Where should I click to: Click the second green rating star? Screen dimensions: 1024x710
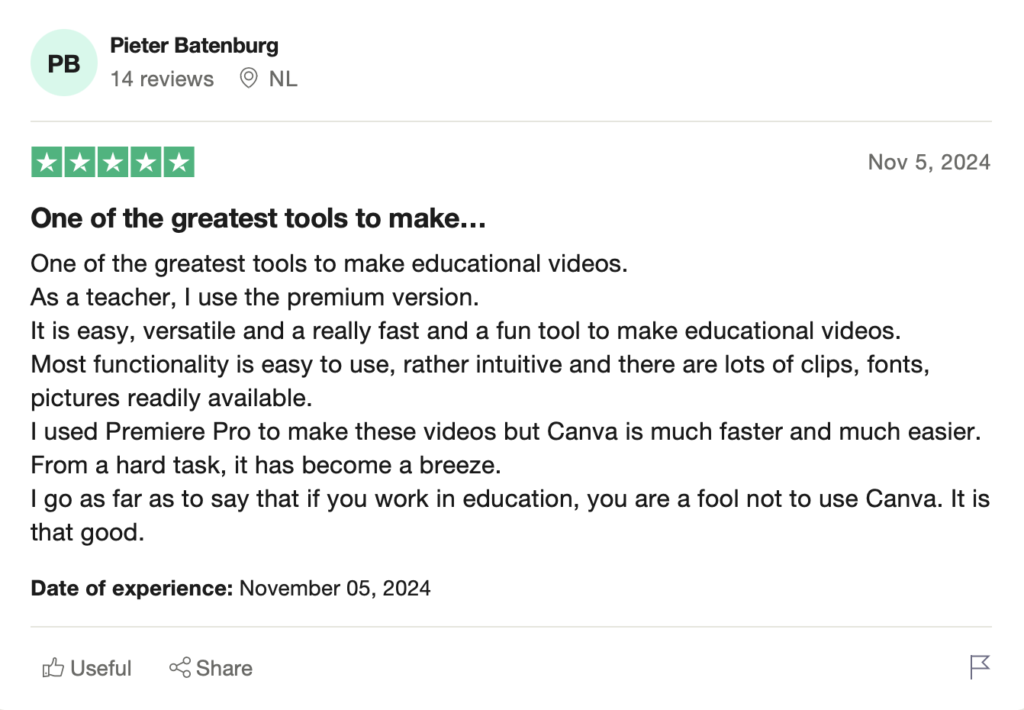tap(80, 162)
